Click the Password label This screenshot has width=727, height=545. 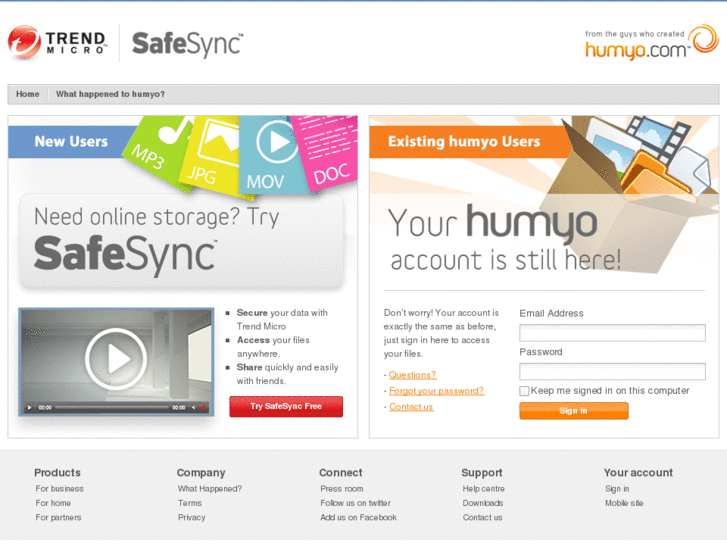(541, 352)
